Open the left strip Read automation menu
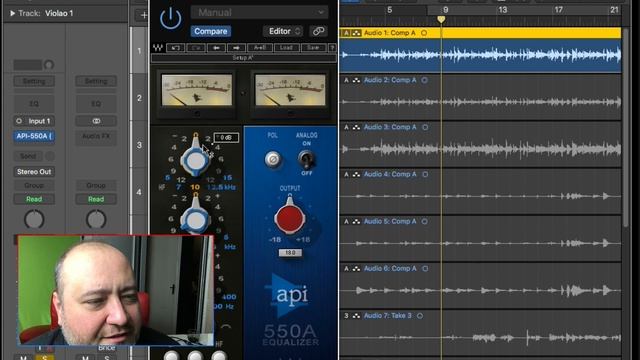Image resolution: width=640 pixels, height=360 pixels. (x=34, y=199)
